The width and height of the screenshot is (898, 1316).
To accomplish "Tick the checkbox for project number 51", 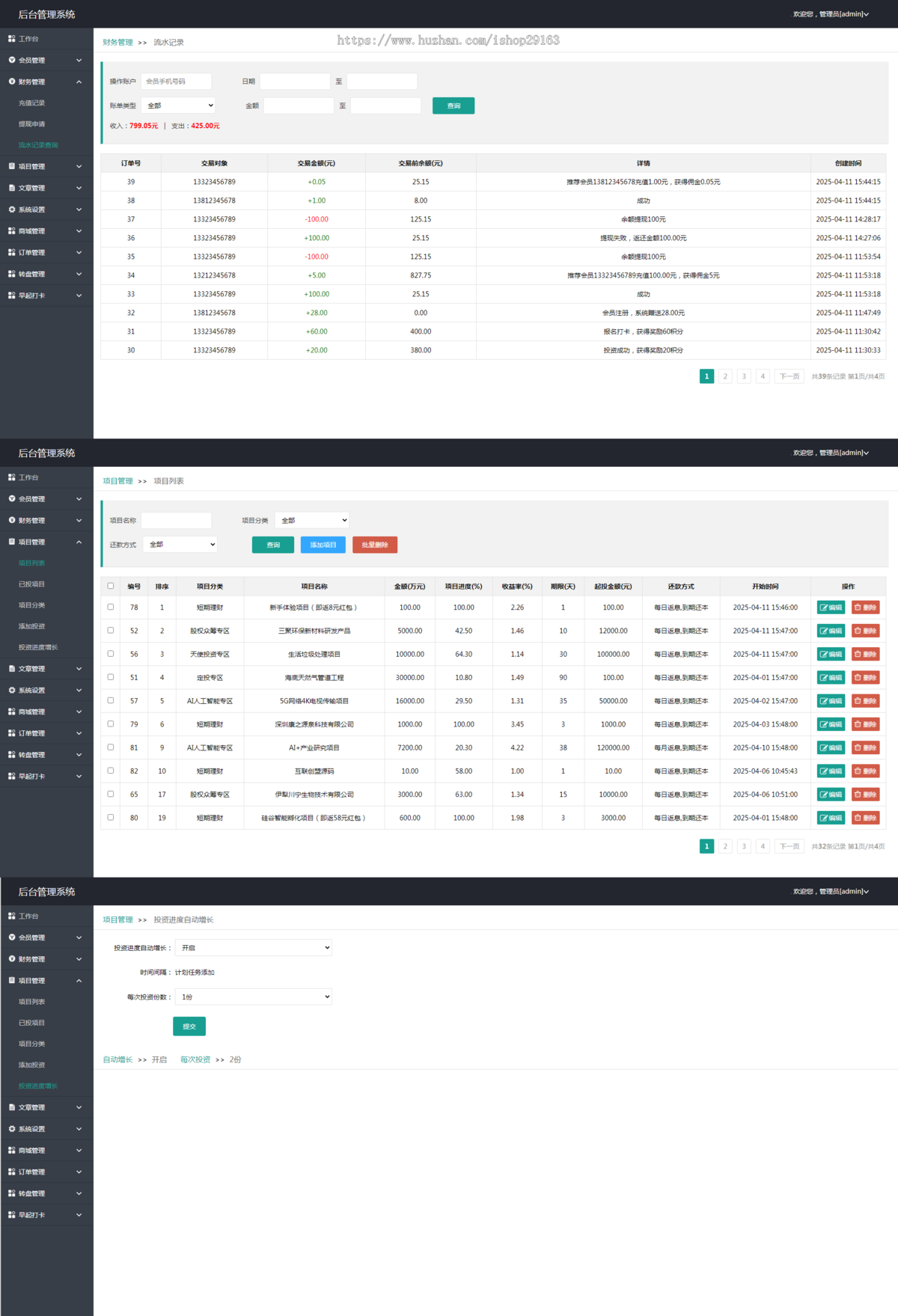I will pos(111,677).
